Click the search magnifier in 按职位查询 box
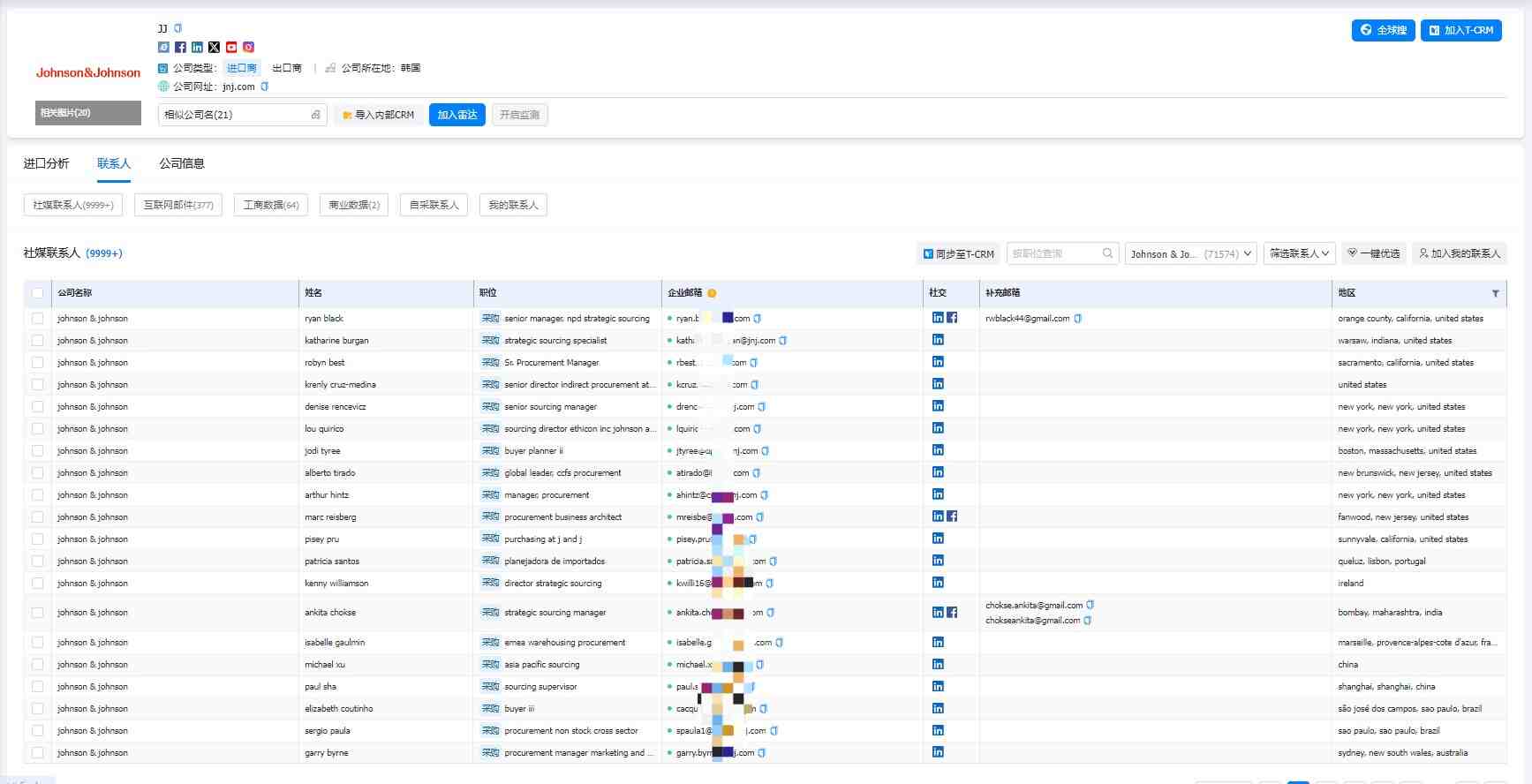Screen dimensions: 1532x784 [1107, 253]
